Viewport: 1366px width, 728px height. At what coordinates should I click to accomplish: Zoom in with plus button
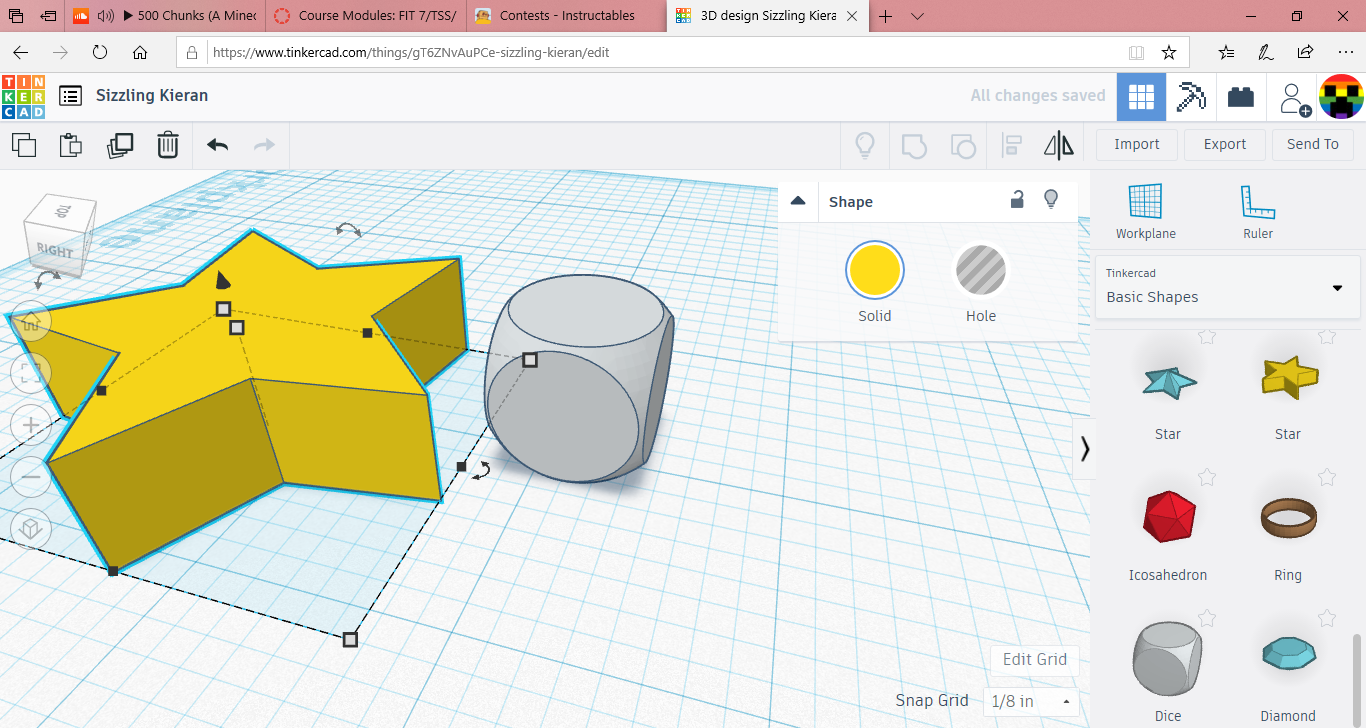point(31,425)
